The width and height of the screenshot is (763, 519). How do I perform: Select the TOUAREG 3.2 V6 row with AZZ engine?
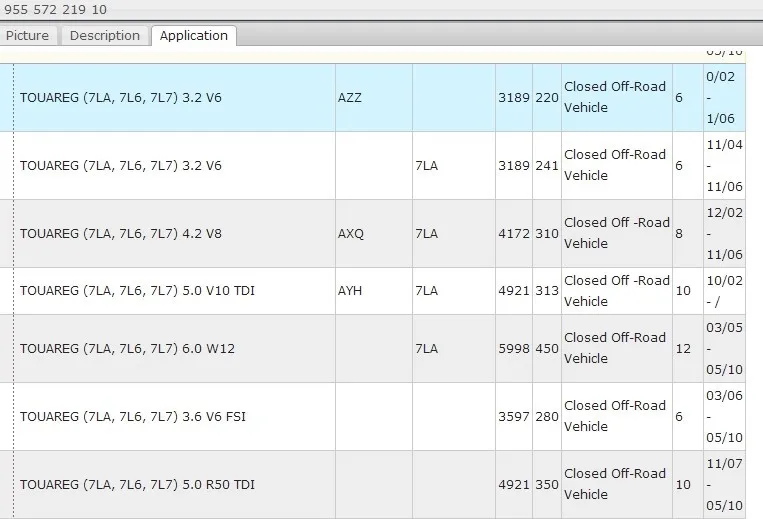pos(372,97)
